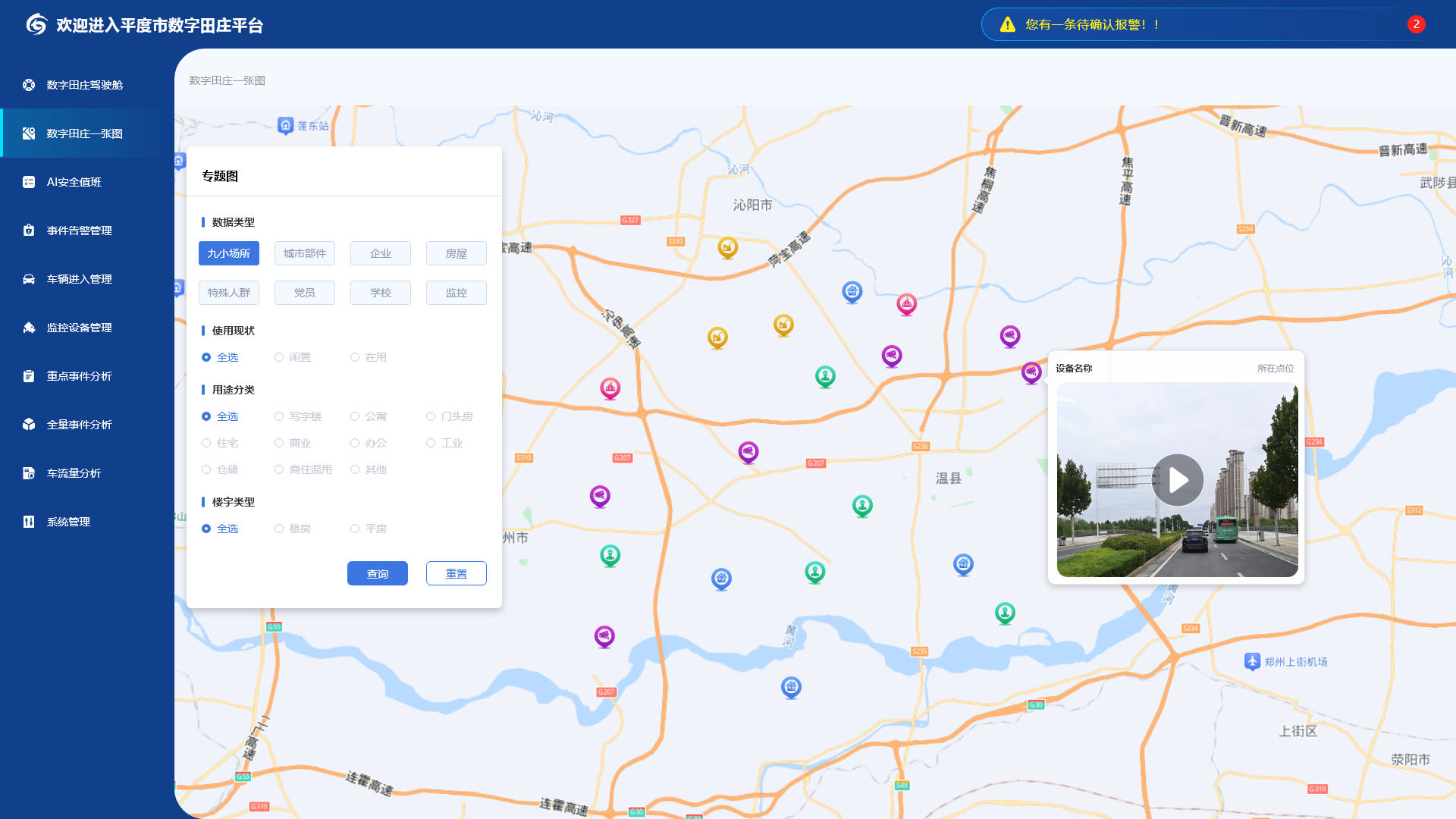Open AI安全值班 menu item
The width and height of the screenshot is (1456, 819).
87,182
